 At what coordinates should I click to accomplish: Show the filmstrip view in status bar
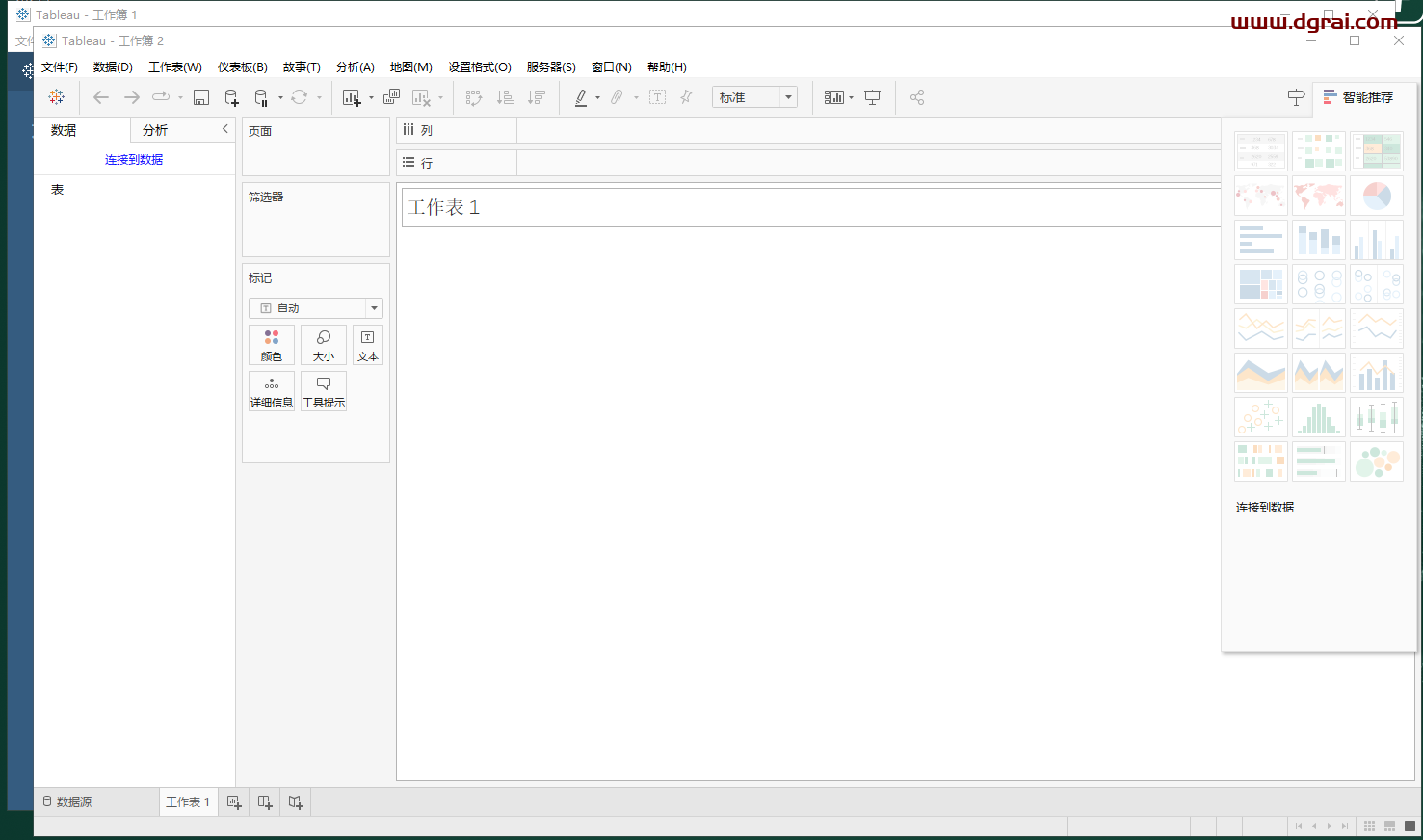[1389, 827]
